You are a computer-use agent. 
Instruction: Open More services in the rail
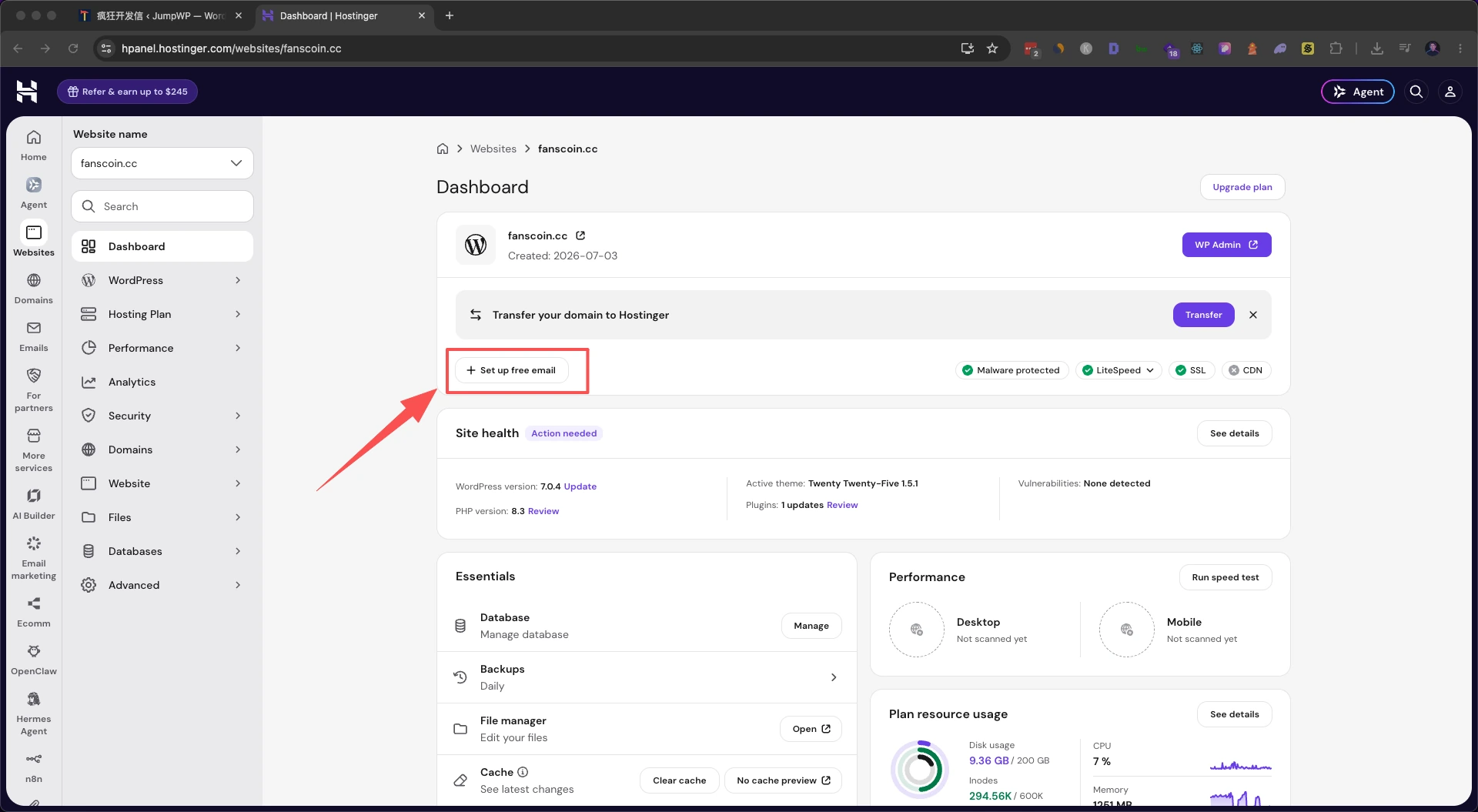[x=34, y=450]
